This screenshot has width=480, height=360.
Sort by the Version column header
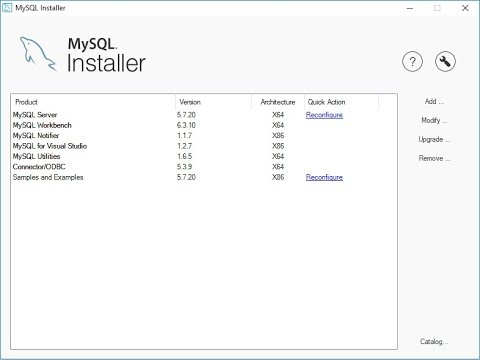pos(213,102)
